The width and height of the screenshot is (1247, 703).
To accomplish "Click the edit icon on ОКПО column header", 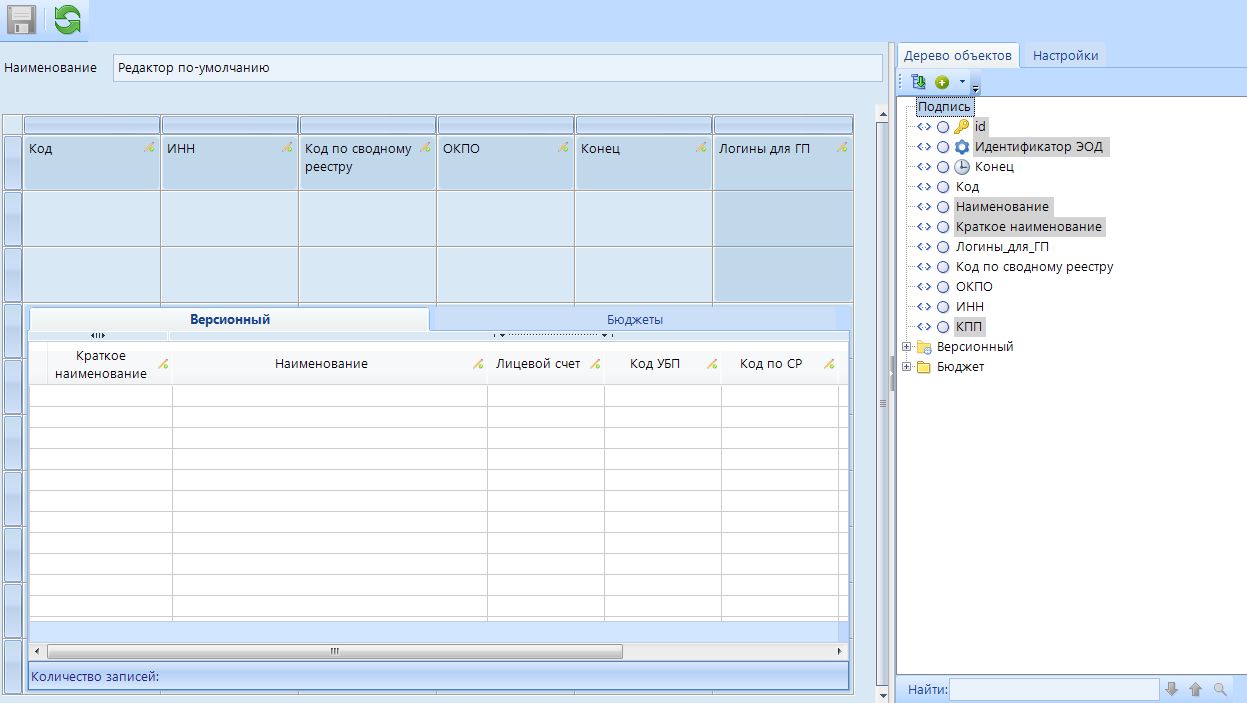I will 563,148.
